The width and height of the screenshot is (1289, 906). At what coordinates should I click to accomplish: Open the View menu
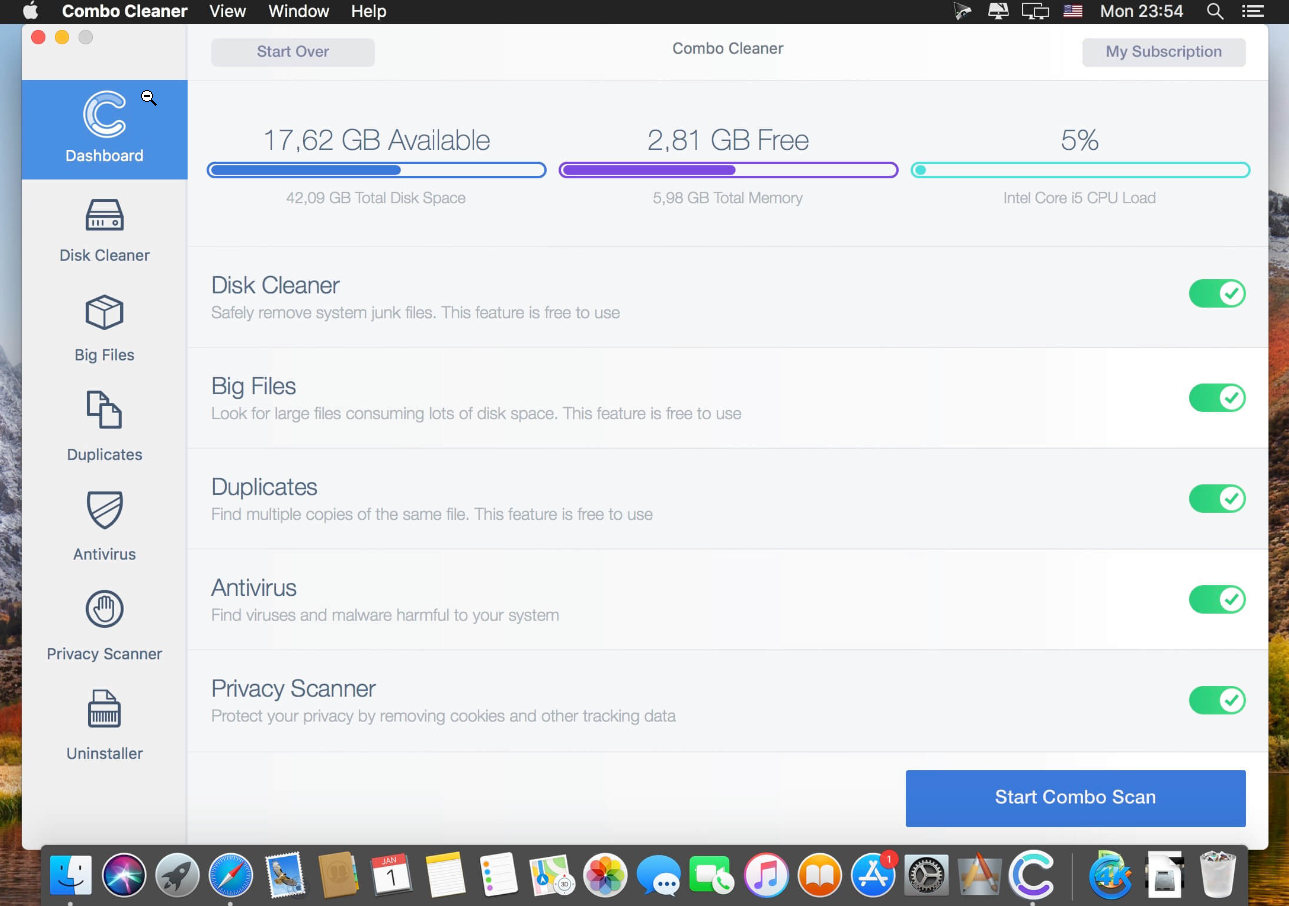[x=227, y=11]
